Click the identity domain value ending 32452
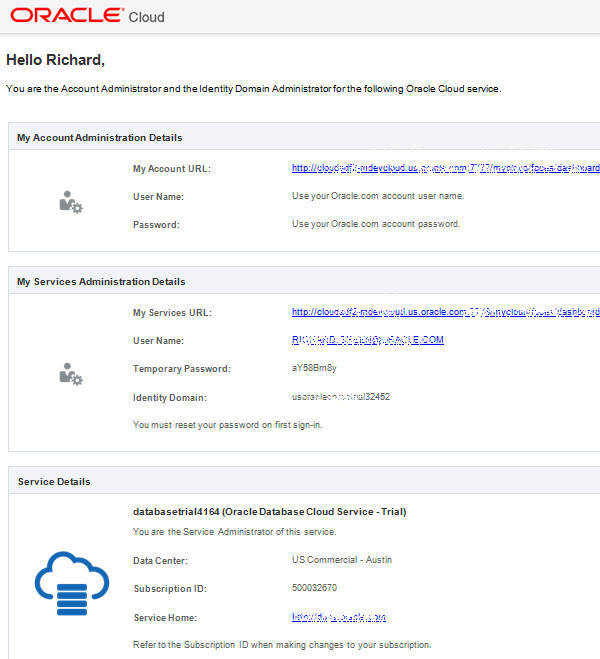The image size is (600, 659). [341, 397]
